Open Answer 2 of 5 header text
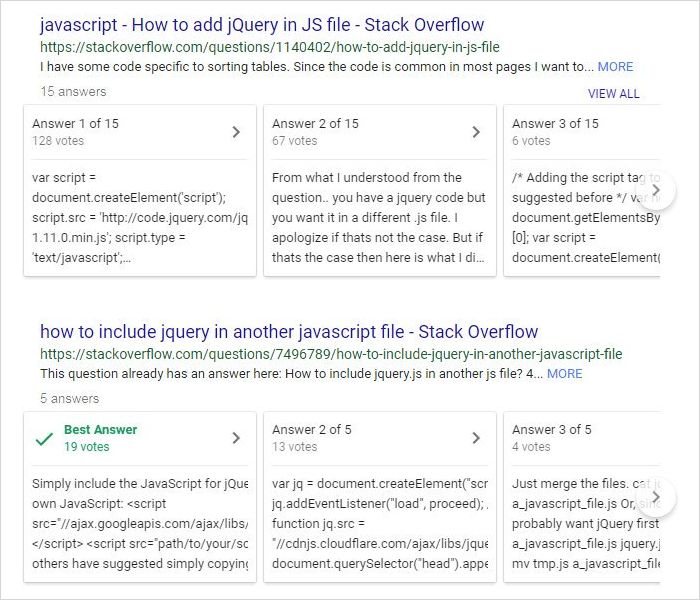The width and height of the screenshot is (700, 600). coord(312,429)
